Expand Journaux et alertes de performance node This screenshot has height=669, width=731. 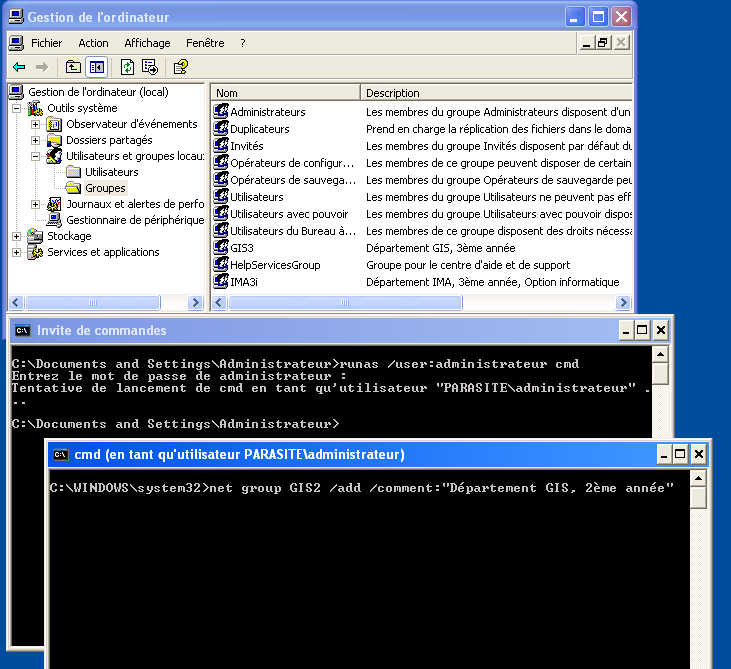35,204
